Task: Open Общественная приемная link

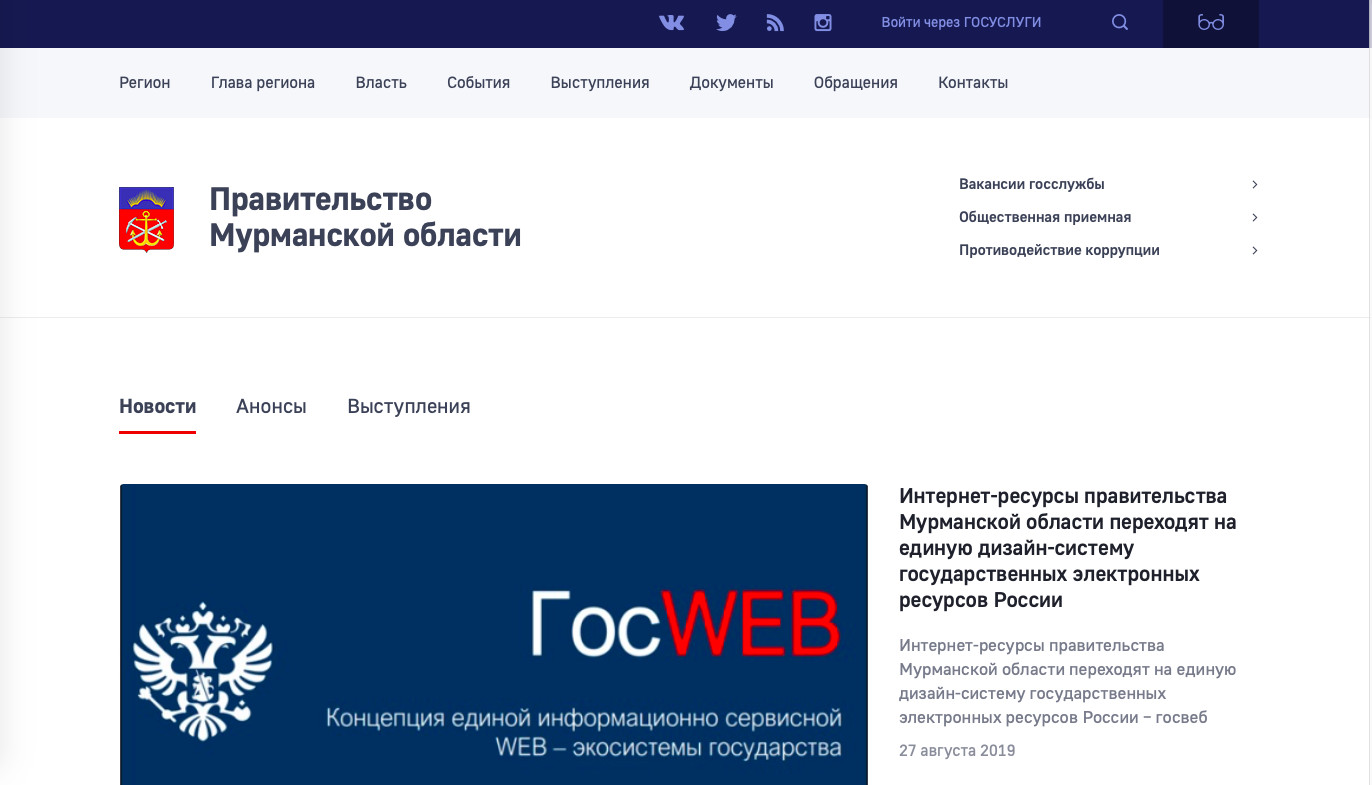Action: (x=1045, y=217)
